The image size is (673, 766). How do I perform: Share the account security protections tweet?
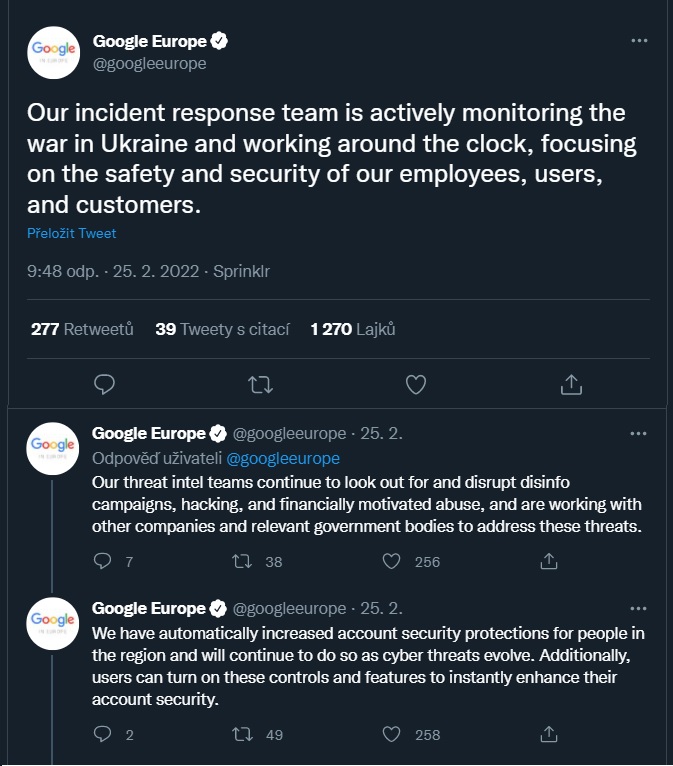point(548,734)
